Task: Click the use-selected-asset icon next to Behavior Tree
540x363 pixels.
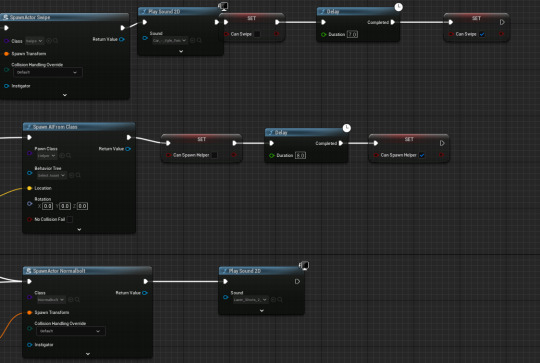Action: [x=72, y=175]
